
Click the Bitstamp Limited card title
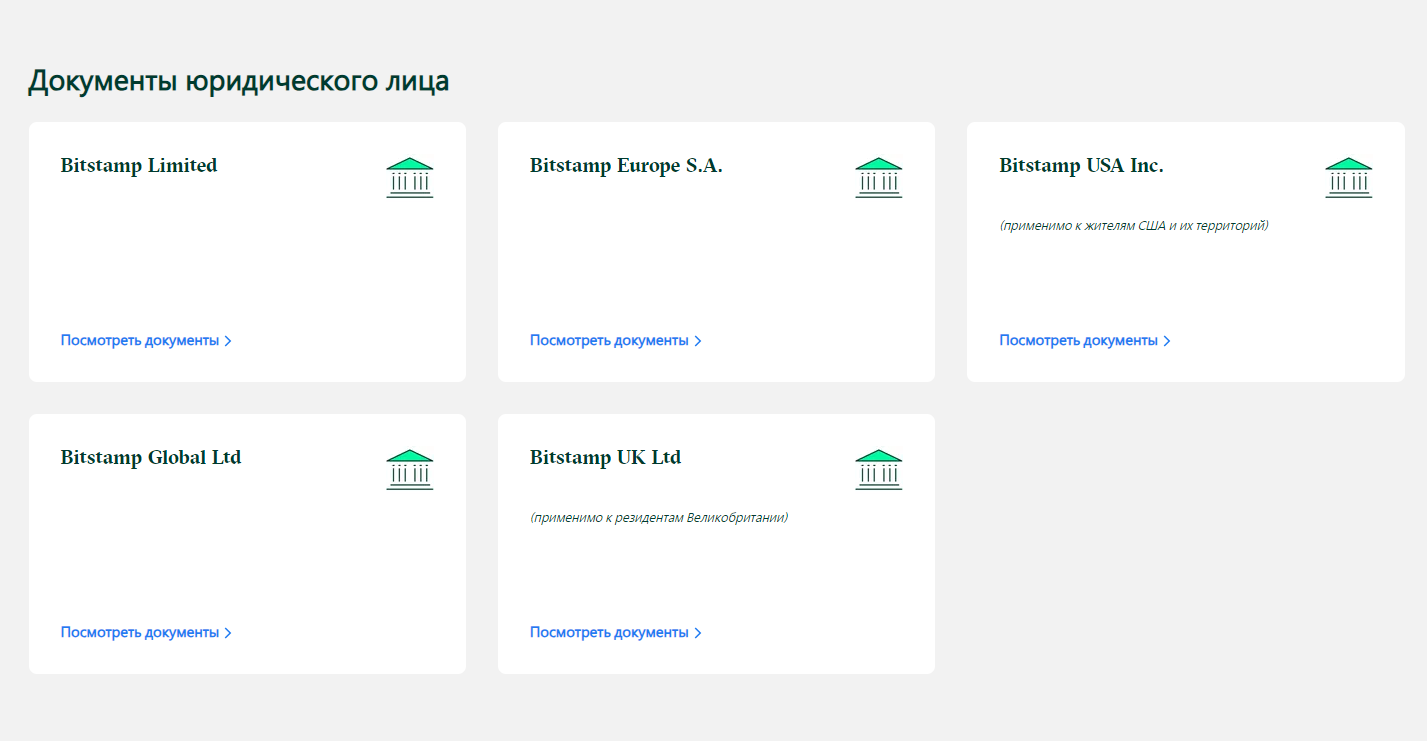click(x=139, y=166)
